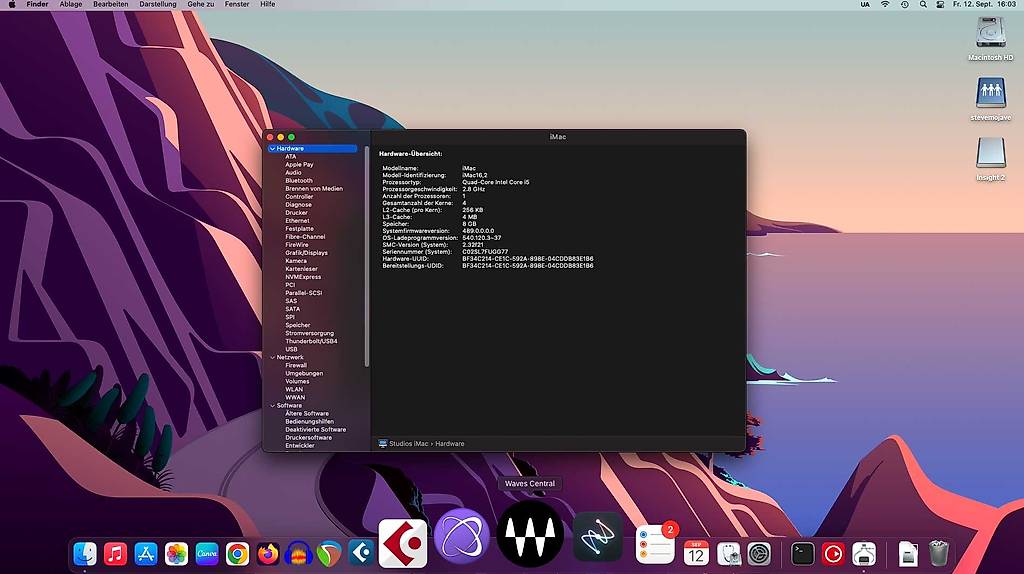Open the Finder menu
This screenshot has width=1024, height=574.
pos(37,5)
